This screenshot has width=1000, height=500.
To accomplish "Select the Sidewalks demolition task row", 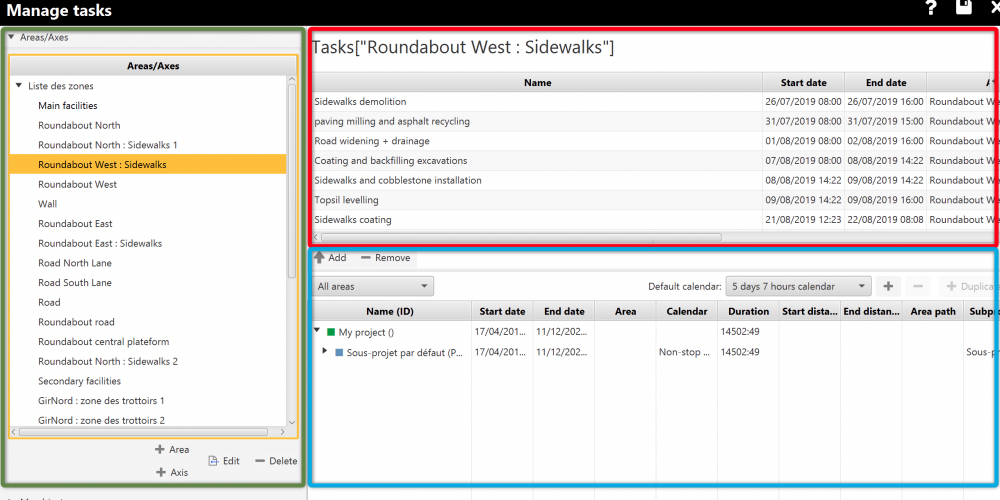I will pyautogui.click(x=654, y=102).
